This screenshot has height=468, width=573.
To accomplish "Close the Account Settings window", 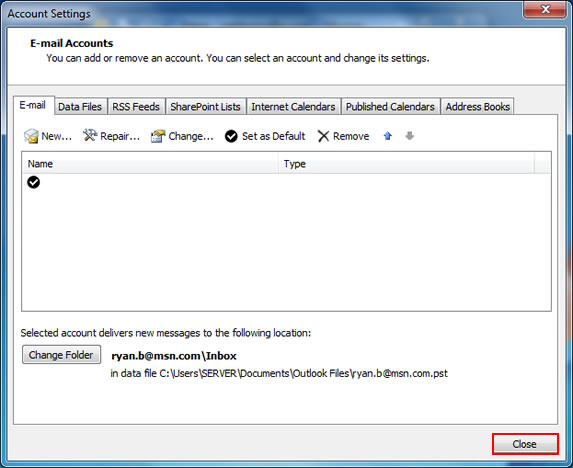I will 545,9.
